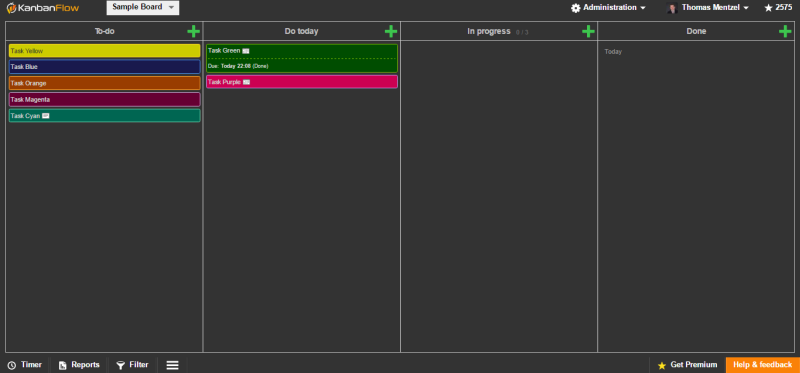Screen dimensions: 800x373
Task: Click the Done column header
Action: click(x=696, y=31)
